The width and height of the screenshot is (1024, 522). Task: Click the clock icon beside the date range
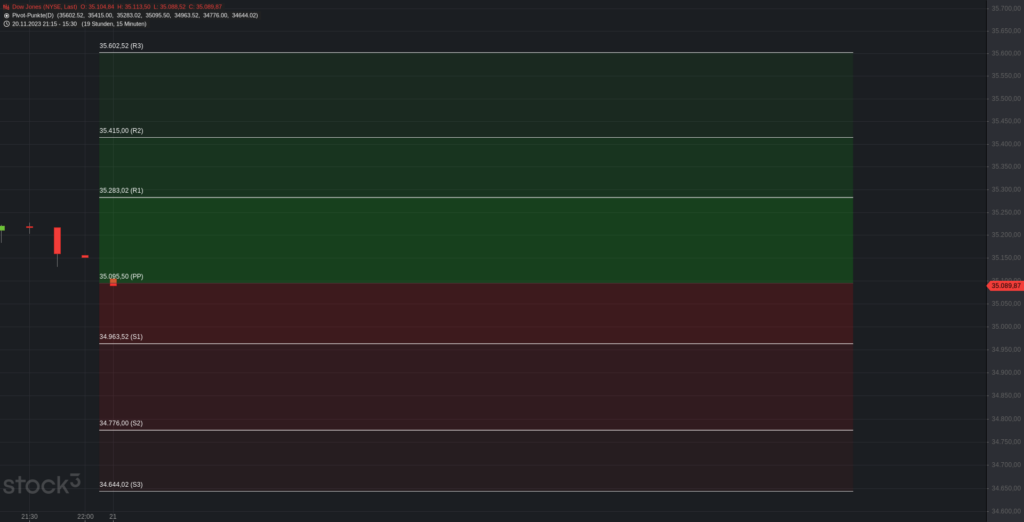[x=6, y=24]
